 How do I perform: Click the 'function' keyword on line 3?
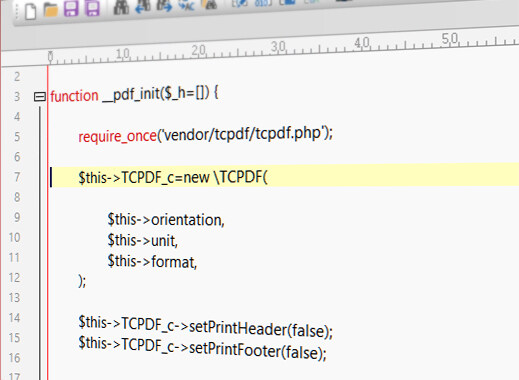click(x=74, y=96)
